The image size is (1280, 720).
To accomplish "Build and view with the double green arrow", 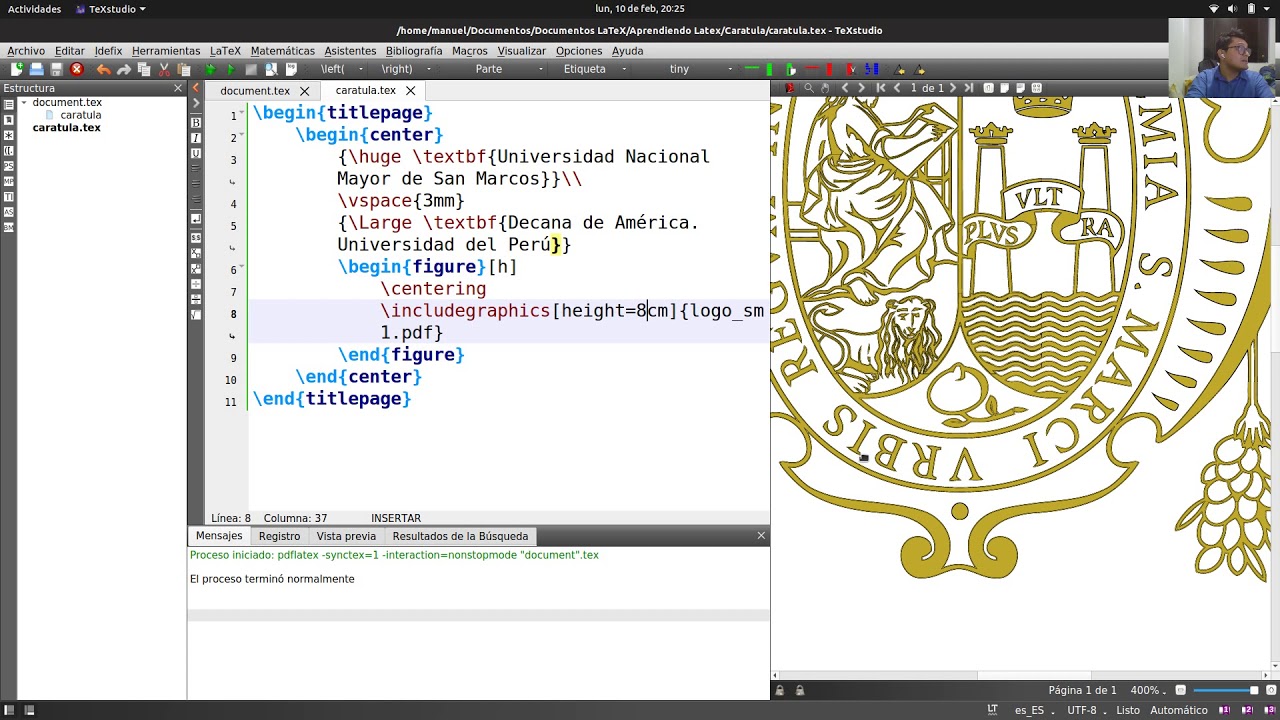I will 210,69.
